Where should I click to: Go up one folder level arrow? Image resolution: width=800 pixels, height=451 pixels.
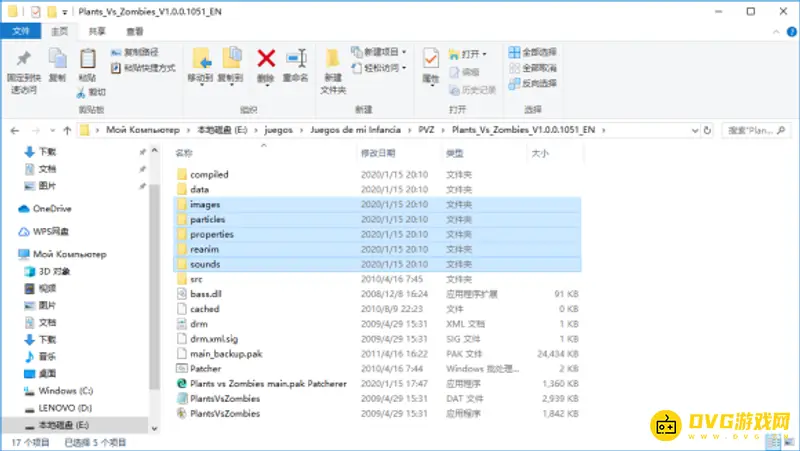click(x=67, y=131)
